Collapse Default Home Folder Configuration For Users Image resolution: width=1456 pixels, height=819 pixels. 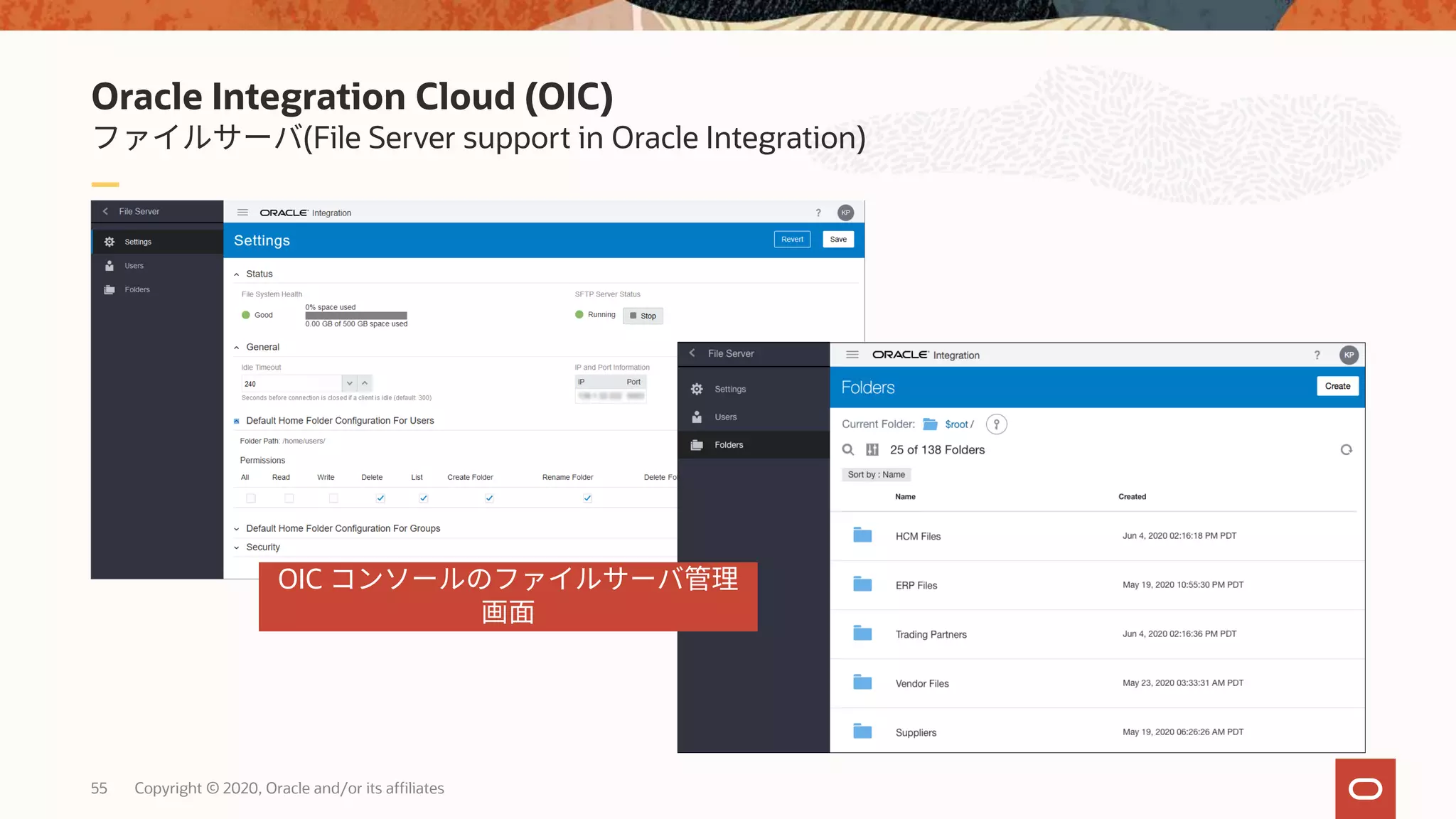(x=237, y=421)
